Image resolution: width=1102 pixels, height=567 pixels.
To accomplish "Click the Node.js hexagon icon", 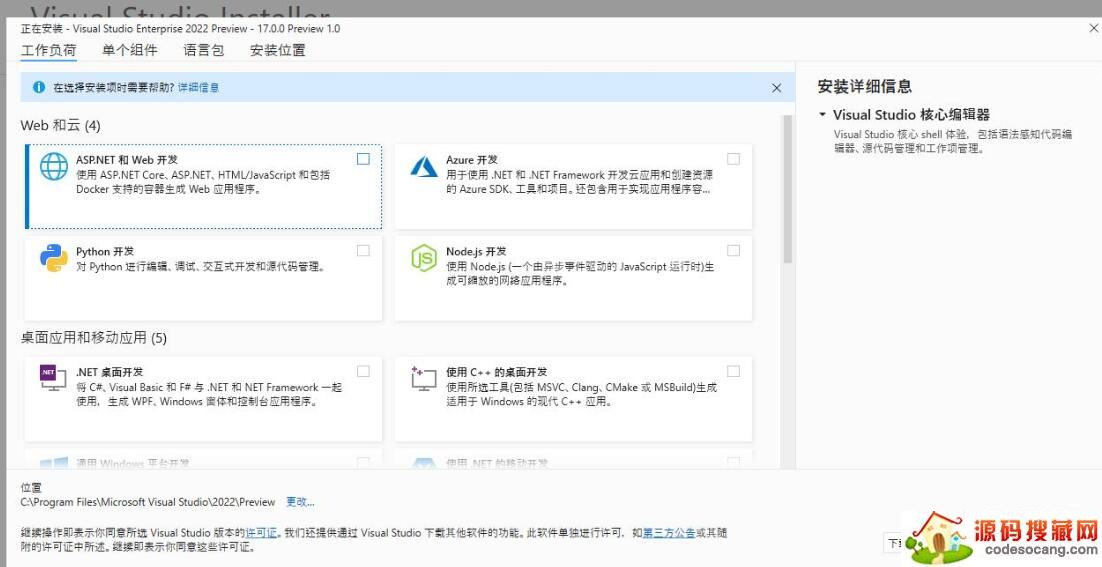I will (x=424, y=258).
